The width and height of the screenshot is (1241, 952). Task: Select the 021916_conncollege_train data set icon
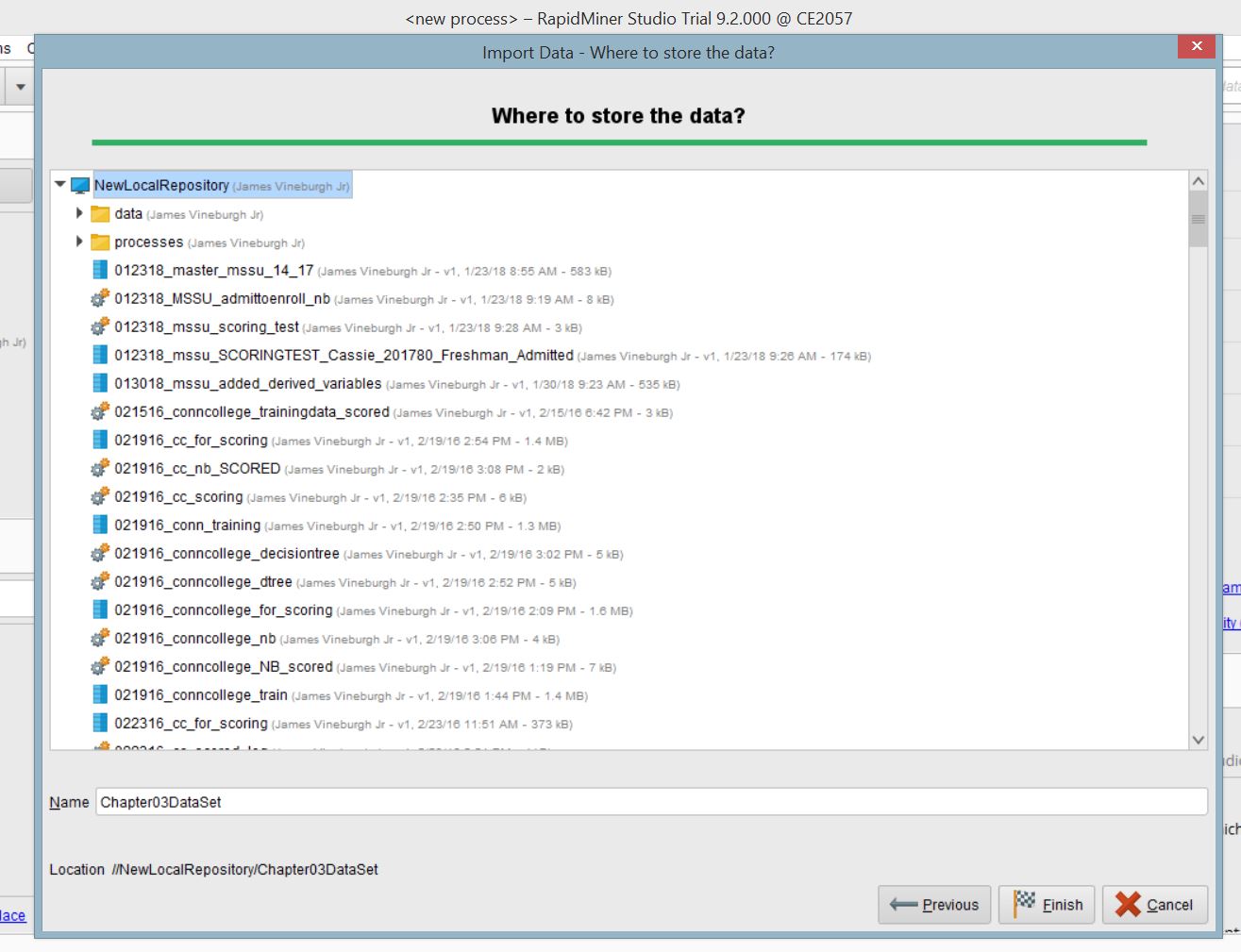100,695
